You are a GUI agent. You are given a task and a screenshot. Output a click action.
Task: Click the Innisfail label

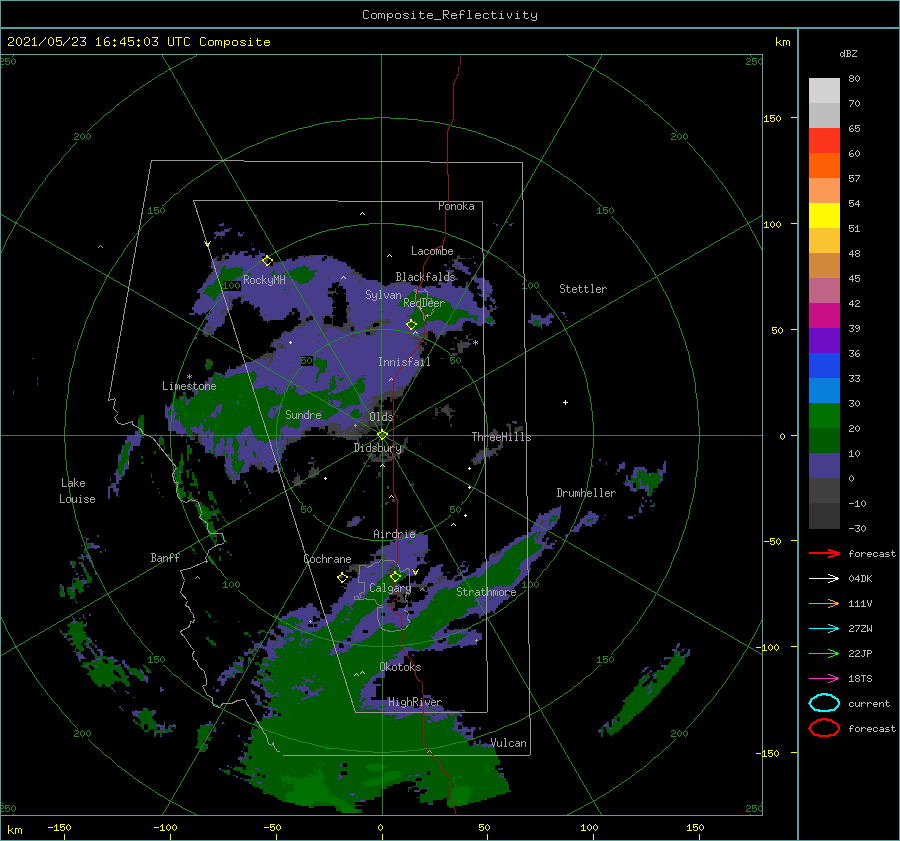(x=404, y=362)
